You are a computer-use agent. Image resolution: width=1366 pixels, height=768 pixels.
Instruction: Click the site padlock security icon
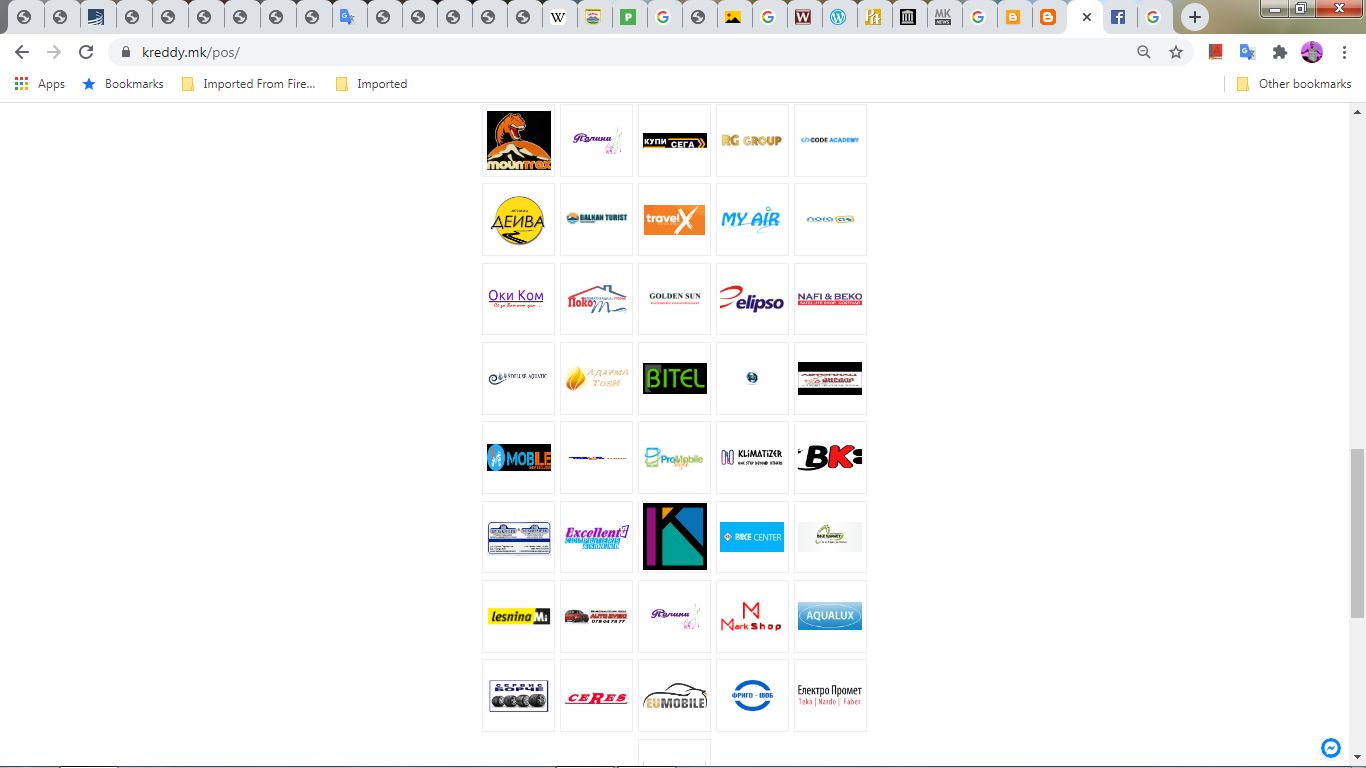126,52
